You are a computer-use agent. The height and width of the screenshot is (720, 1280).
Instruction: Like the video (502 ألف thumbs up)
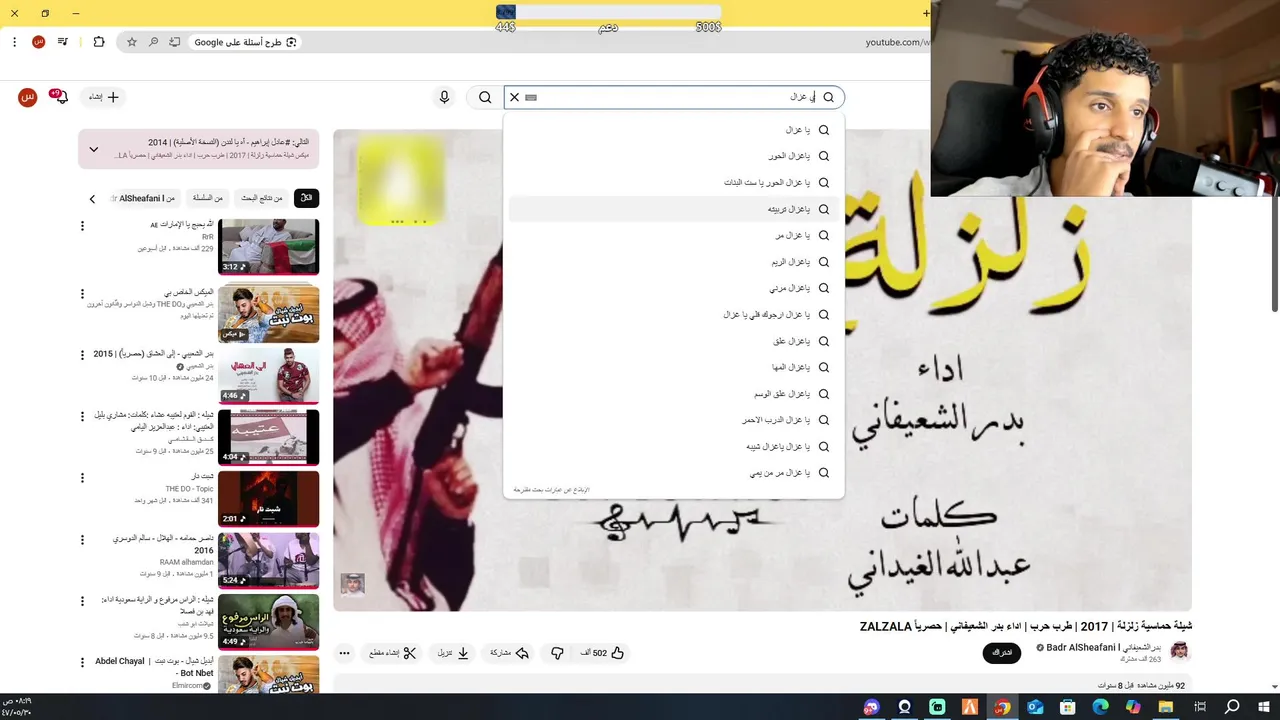click(x=603, y=653)
